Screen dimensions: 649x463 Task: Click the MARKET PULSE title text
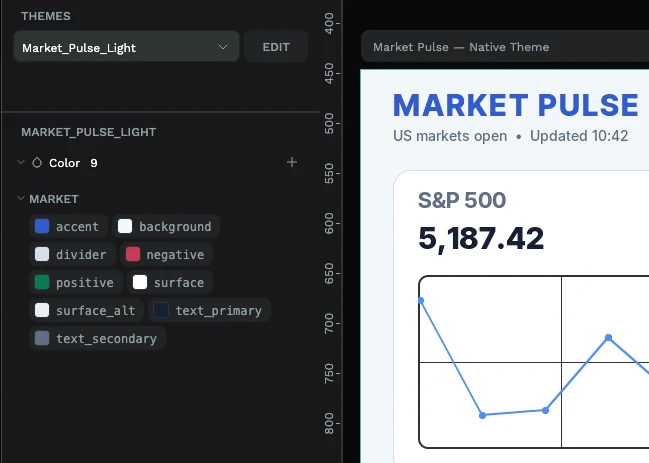(516, 105)
